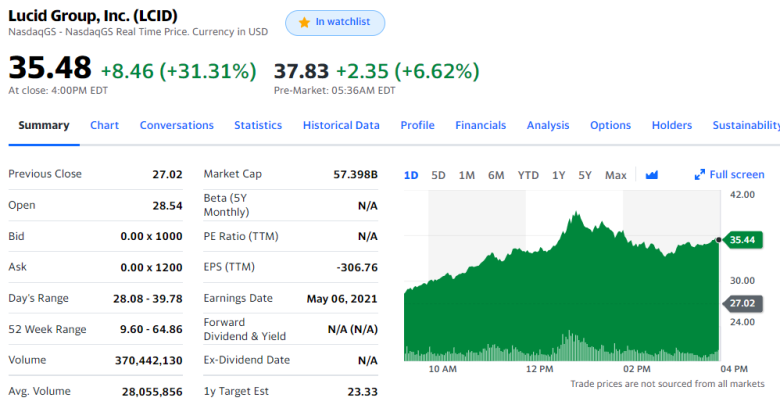Image resolution: width=780 pixels, height=412 pixels.
Task: Open the Historical Data tab
Action: (341, 125)
